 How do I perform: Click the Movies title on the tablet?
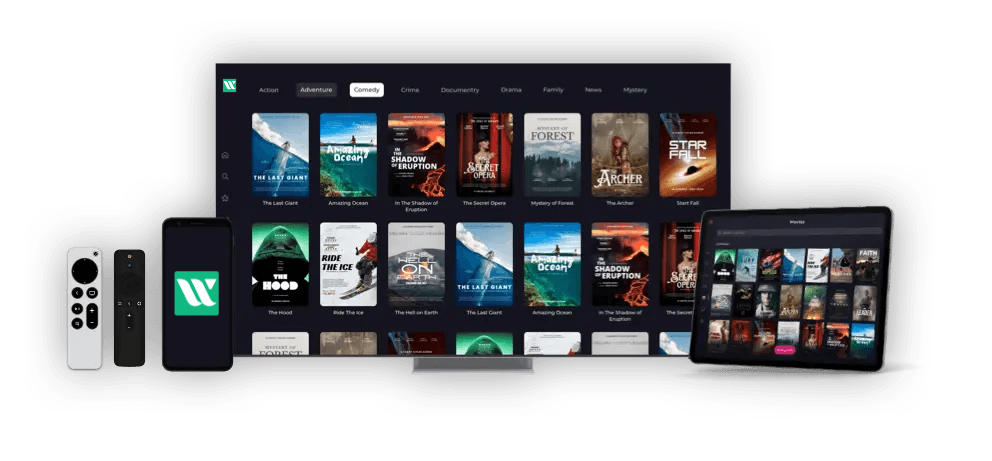tap(797, 222)
